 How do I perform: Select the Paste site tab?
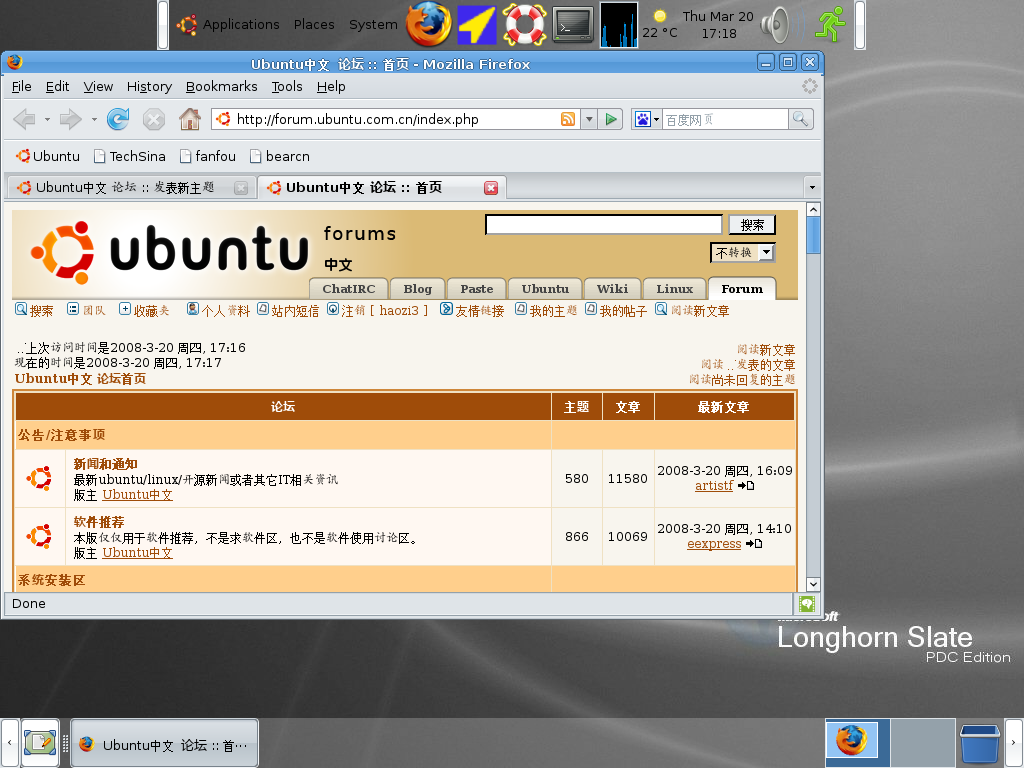coord(477,289)
